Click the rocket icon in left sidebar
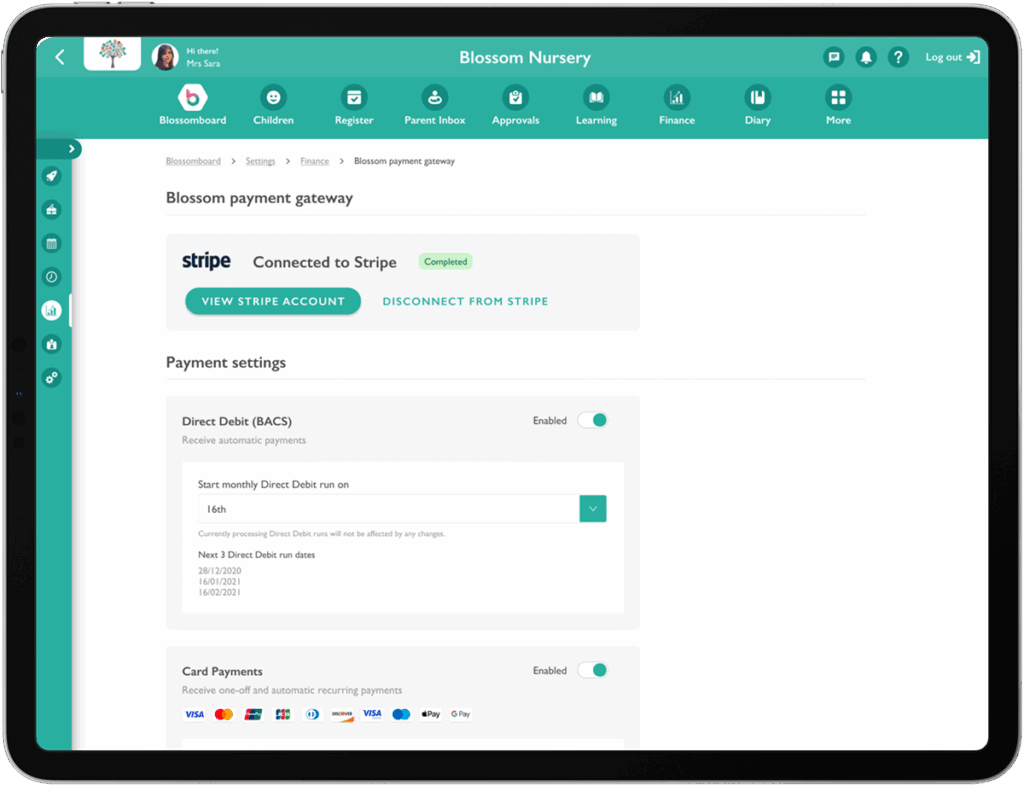This screenshot has height=786, width=1024. click(x=52, y=176)
